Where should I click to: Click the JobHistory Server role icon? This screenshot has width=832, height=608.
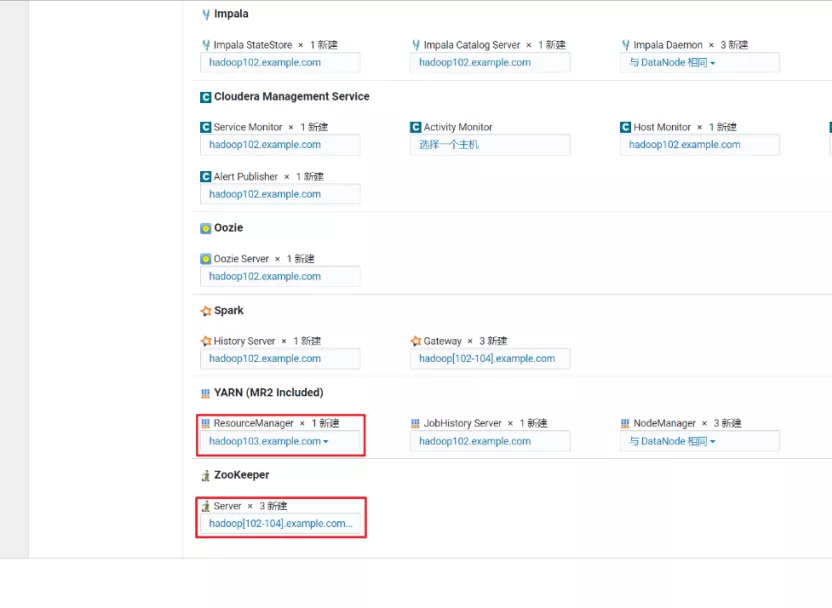415,423
